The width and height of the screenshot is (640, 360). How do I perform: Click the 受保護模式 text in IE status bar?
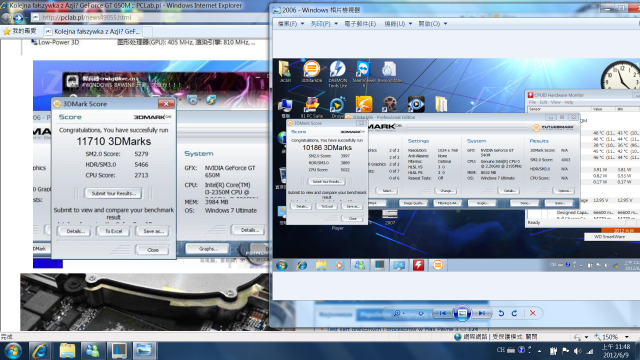tap(515, 337)
